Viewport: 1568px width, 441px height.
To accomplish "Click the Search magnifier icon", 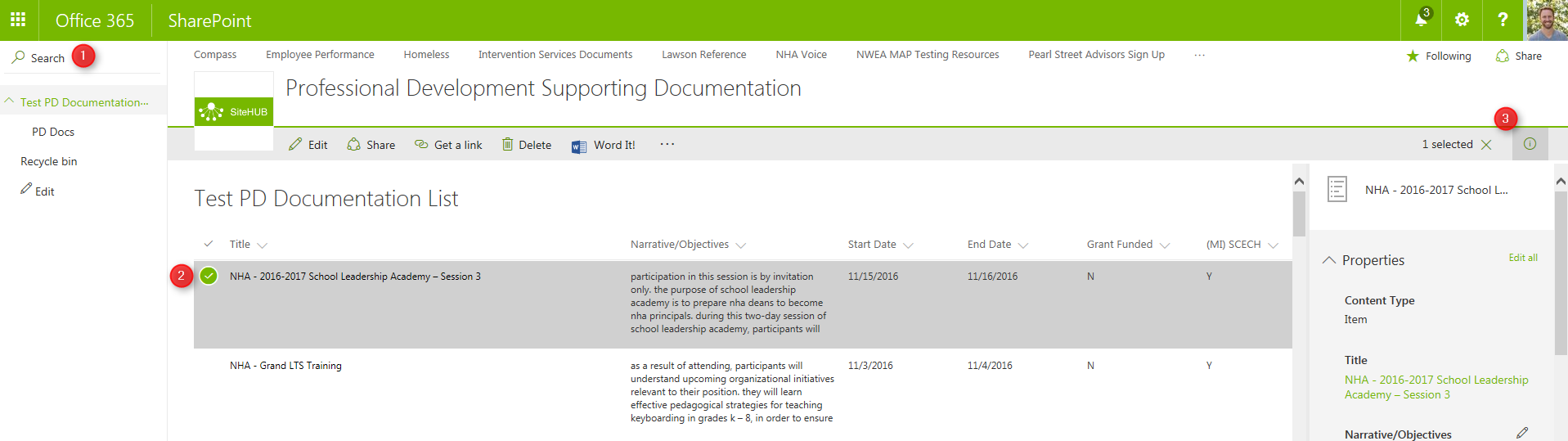I will pyautogui.click(x=18, y=57).
